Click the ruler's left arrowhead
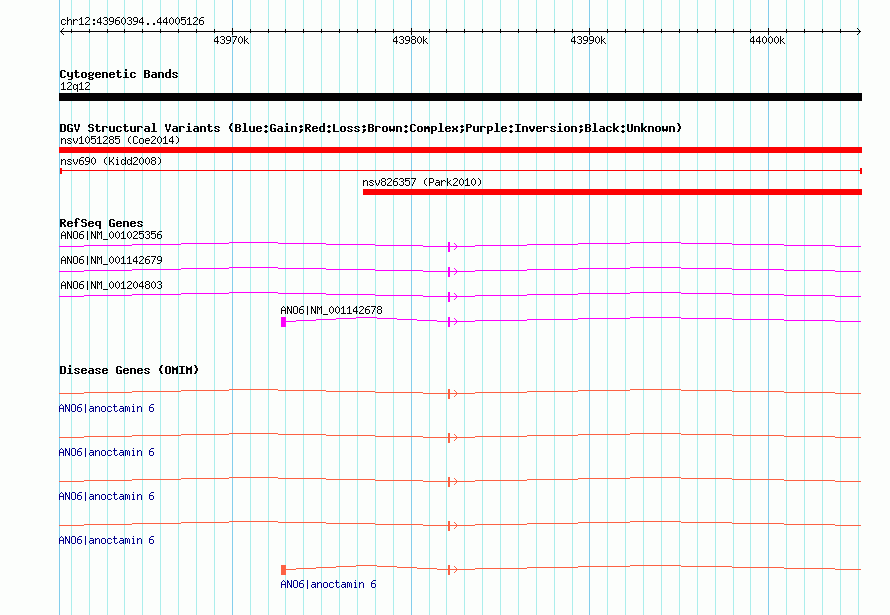Image resolution: width=890 pixels, height=615 pixels. [62, 32]
